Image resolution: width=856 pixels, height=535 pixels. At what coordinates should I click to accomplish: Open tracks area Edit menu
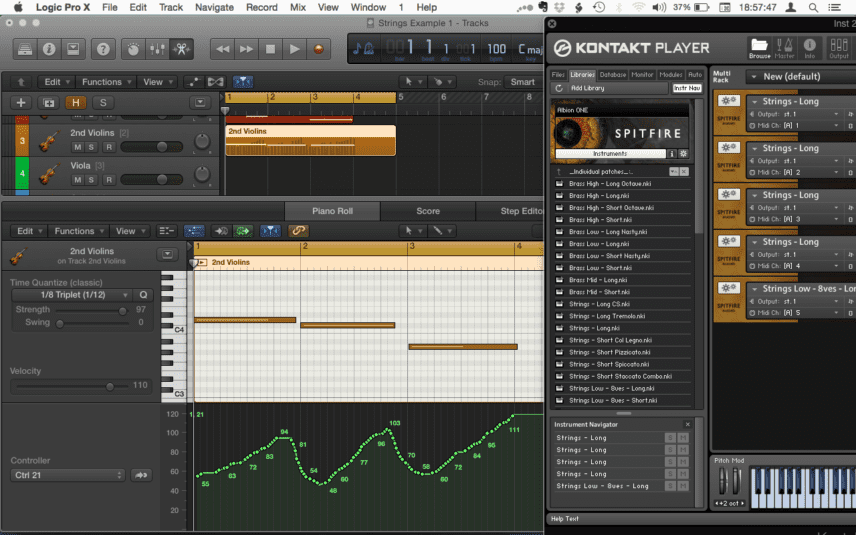click(x=56, y=82)
